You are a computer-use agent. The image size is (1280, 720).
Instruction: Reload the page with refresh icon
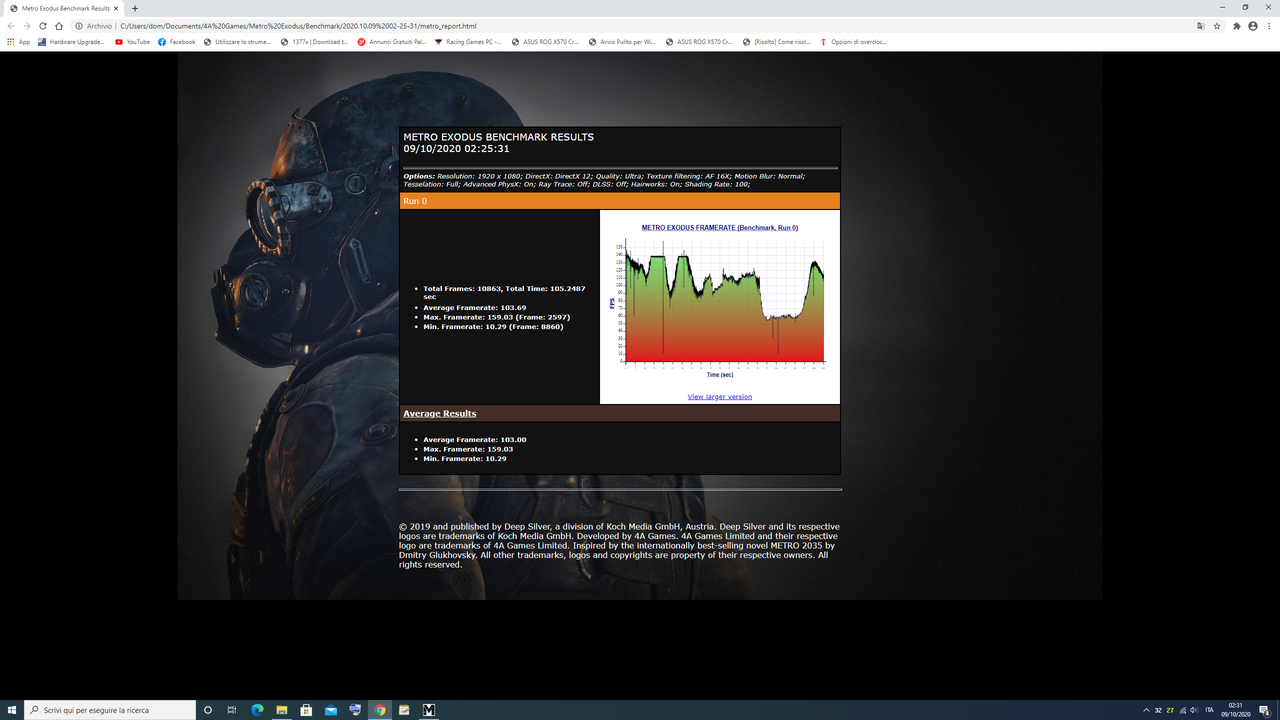click(43, 26)
